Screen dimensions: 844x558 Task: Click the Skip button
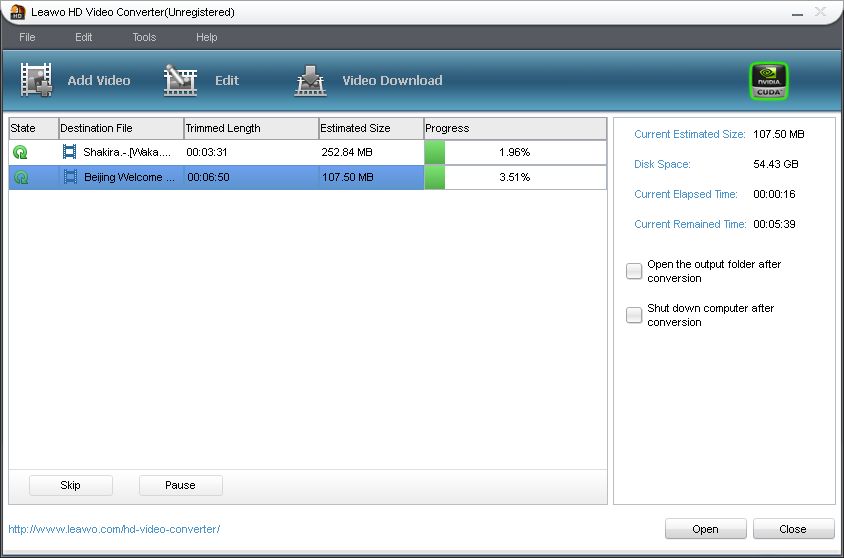pyautogui.click(x=71, y=485)
